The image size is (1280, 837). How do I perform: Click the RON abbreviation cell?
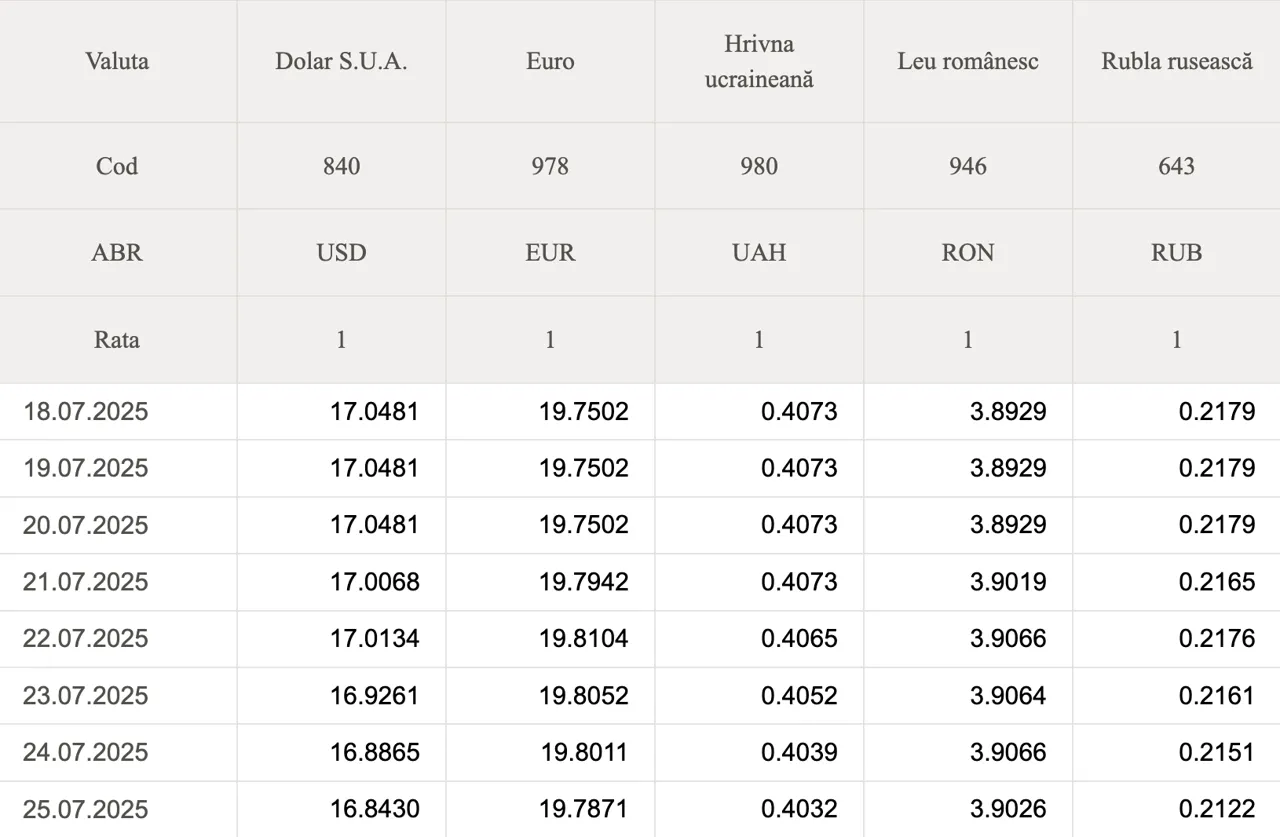(968, 252)
